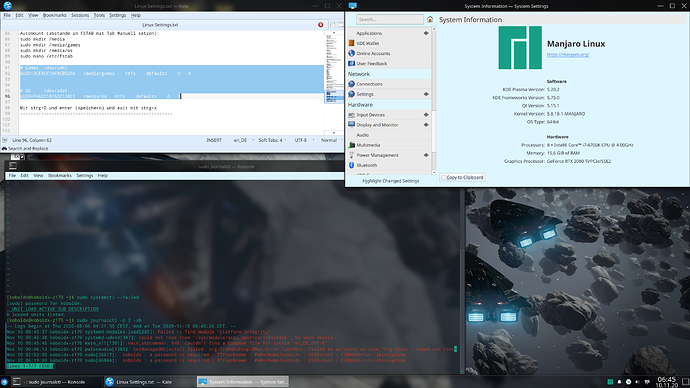Click 'sudo mkdir /media/games' line in Kate
The image size is (690, 388).
coord(50,44)
